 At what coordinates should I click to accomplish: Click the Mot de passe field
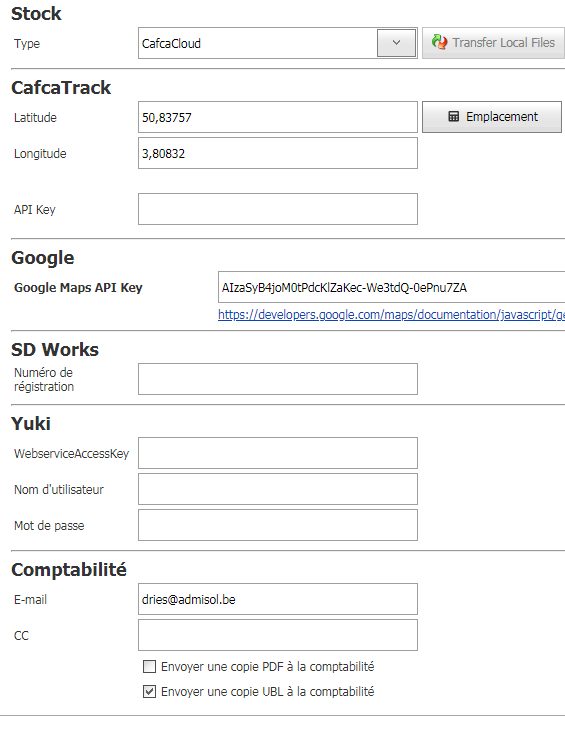tap(277, 525)
